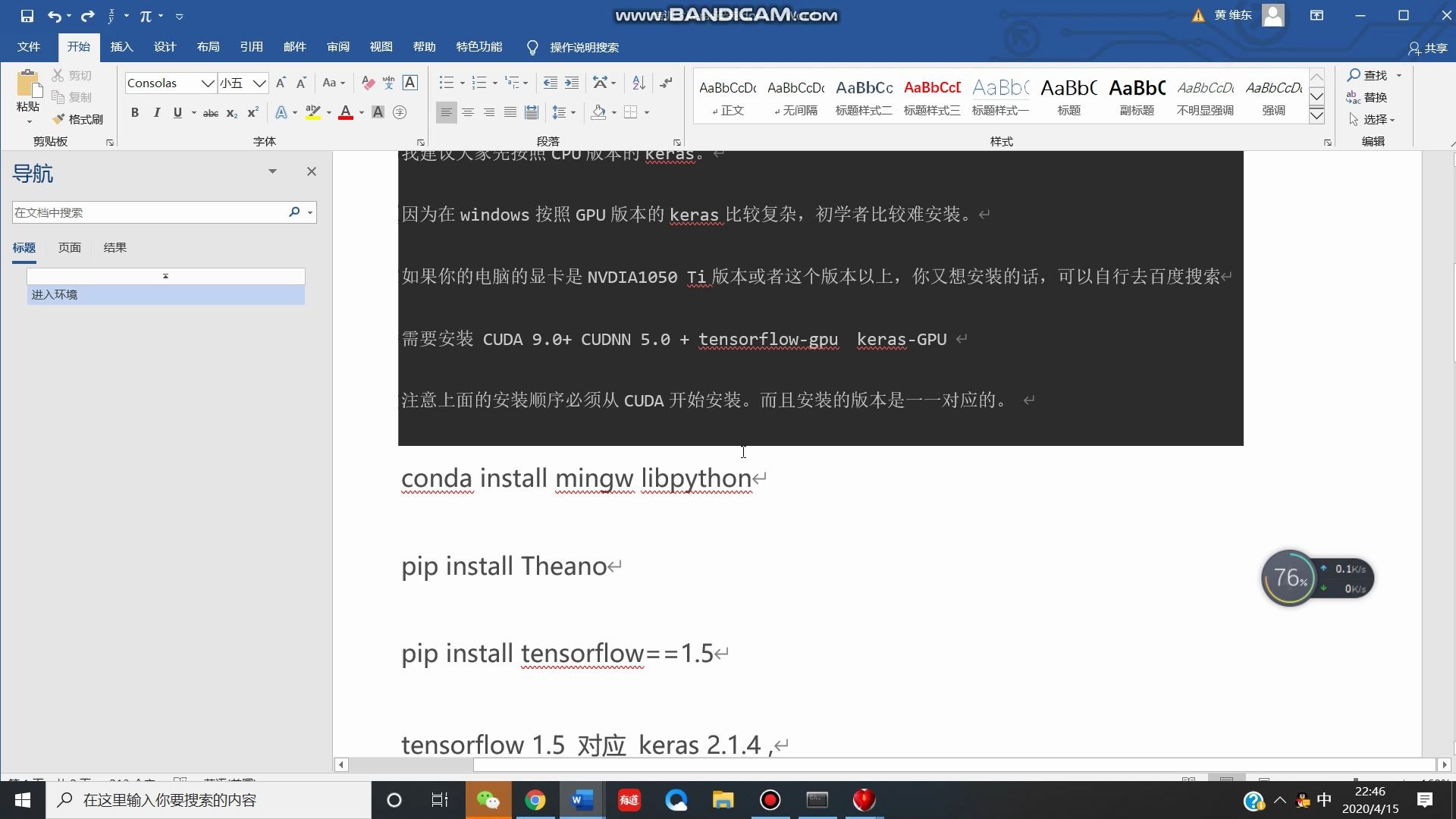Open the File (文件) menu
Viewport: 1456px width, 819px height.
pyautogui.click(x=29, y=47)
